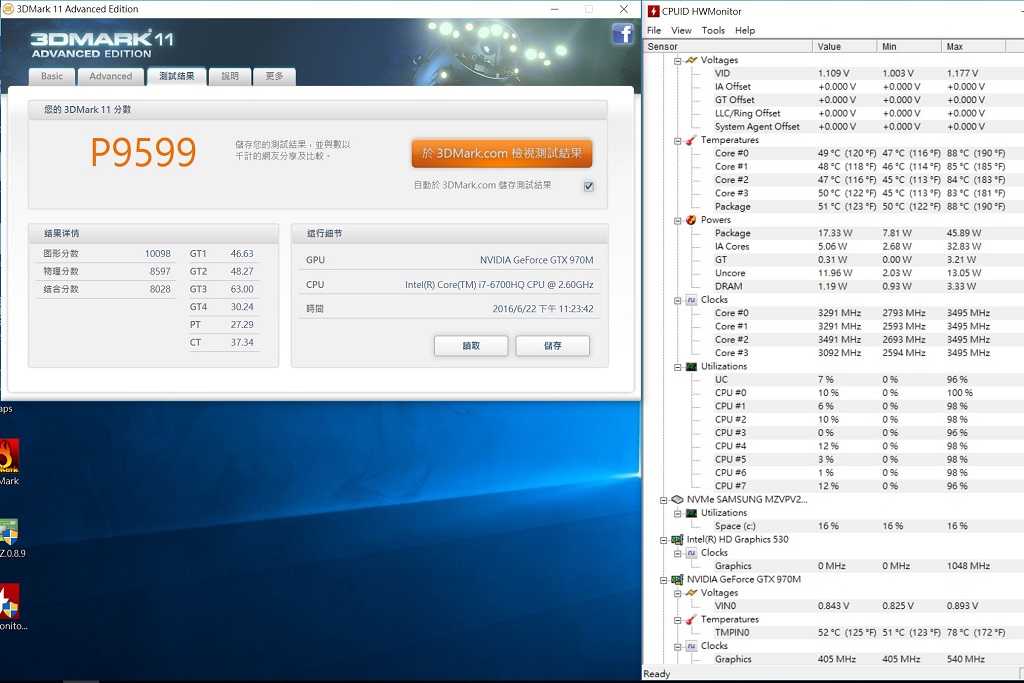Screen dimensions: 1024x683
Task: Click the Utilizations icon under NVMe SAMSUNG
Action: (x=691, y=513)
